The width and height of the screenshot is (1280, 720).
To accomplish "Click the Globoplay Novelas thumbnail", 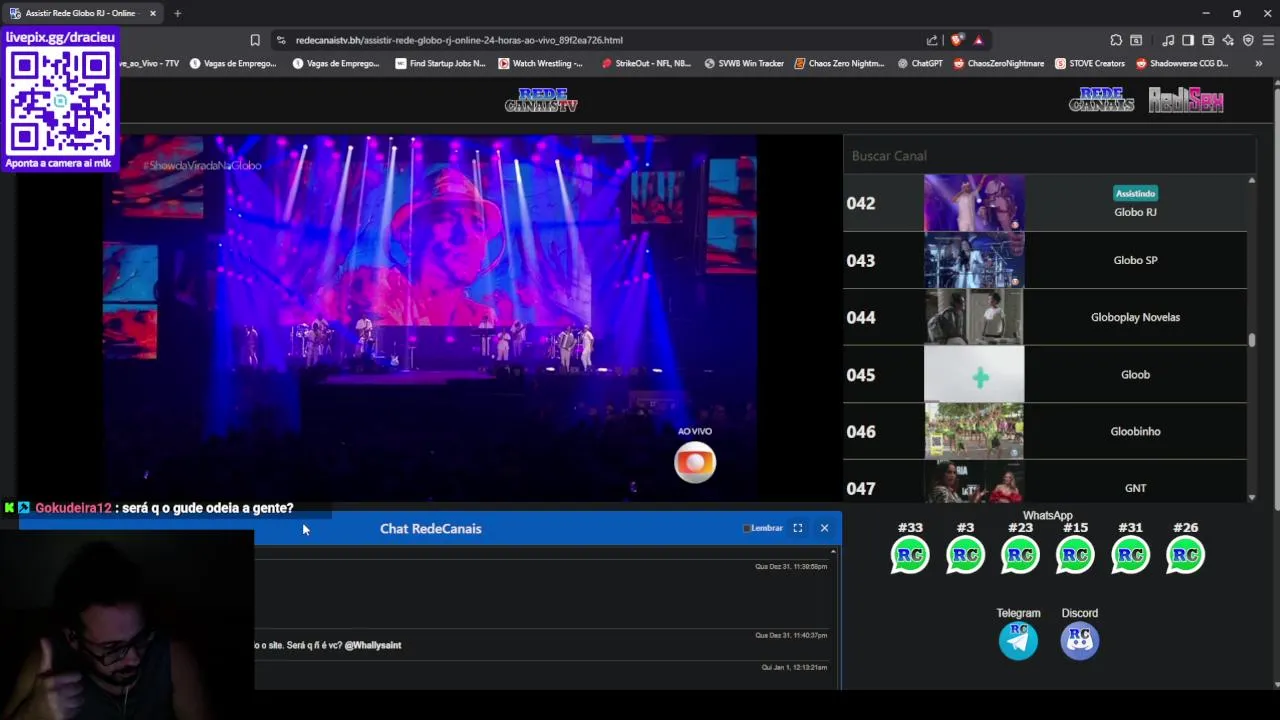I will click(974, 317).
